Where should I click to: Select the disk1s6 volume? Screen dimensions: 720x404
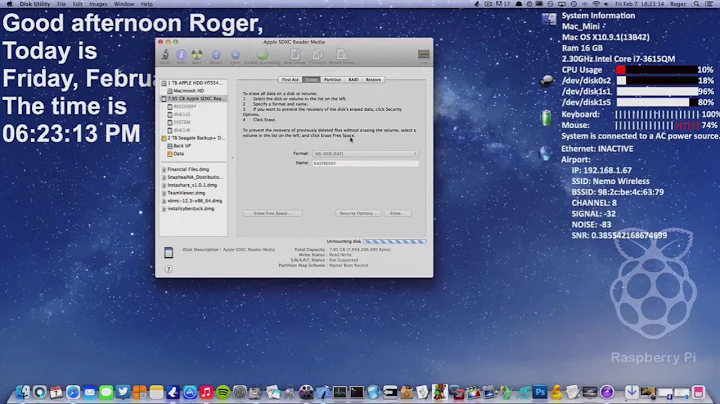click(193, 130)
